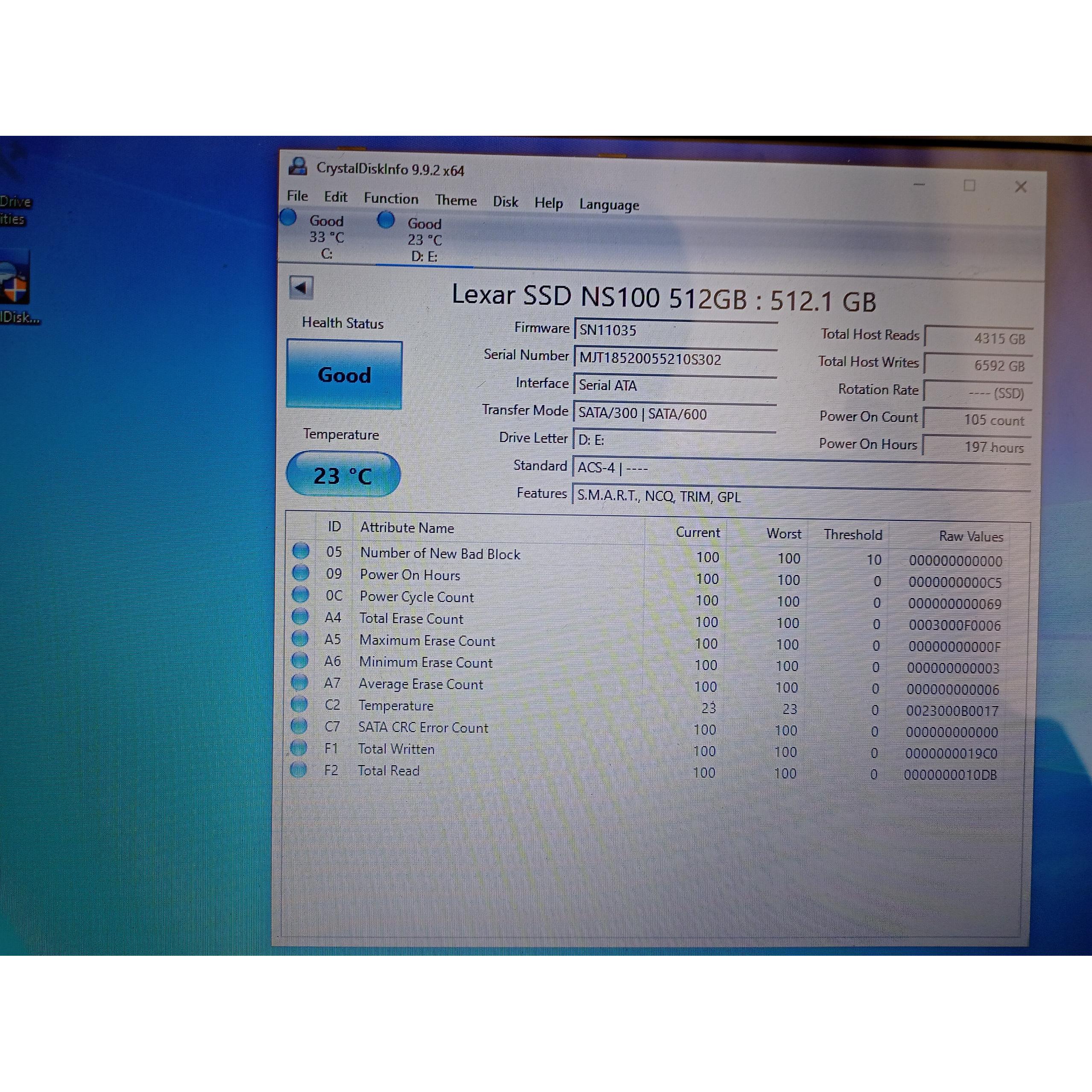
Task: Click the status icon for attribute 05
Action: [301, 550]
